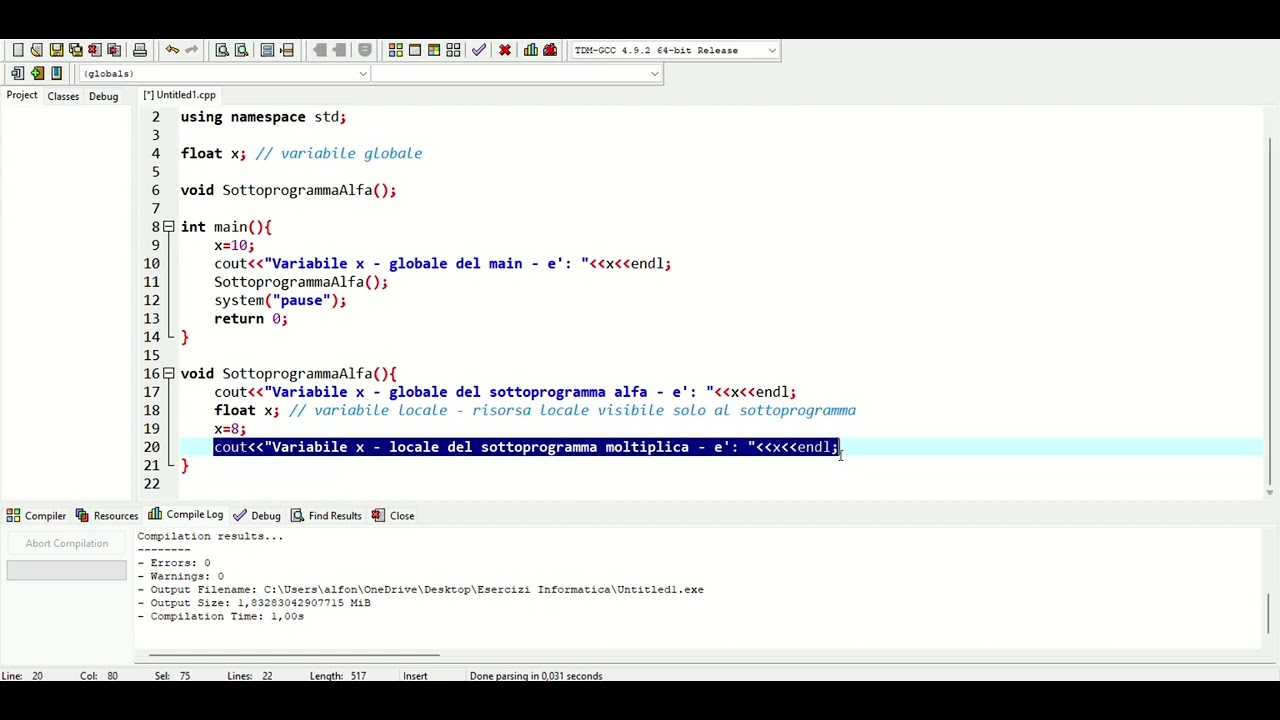Viewport: 1280px width, 720px height.
Task: Click the Compile & Run toolbar icon
Action: (x=434, y=50)
